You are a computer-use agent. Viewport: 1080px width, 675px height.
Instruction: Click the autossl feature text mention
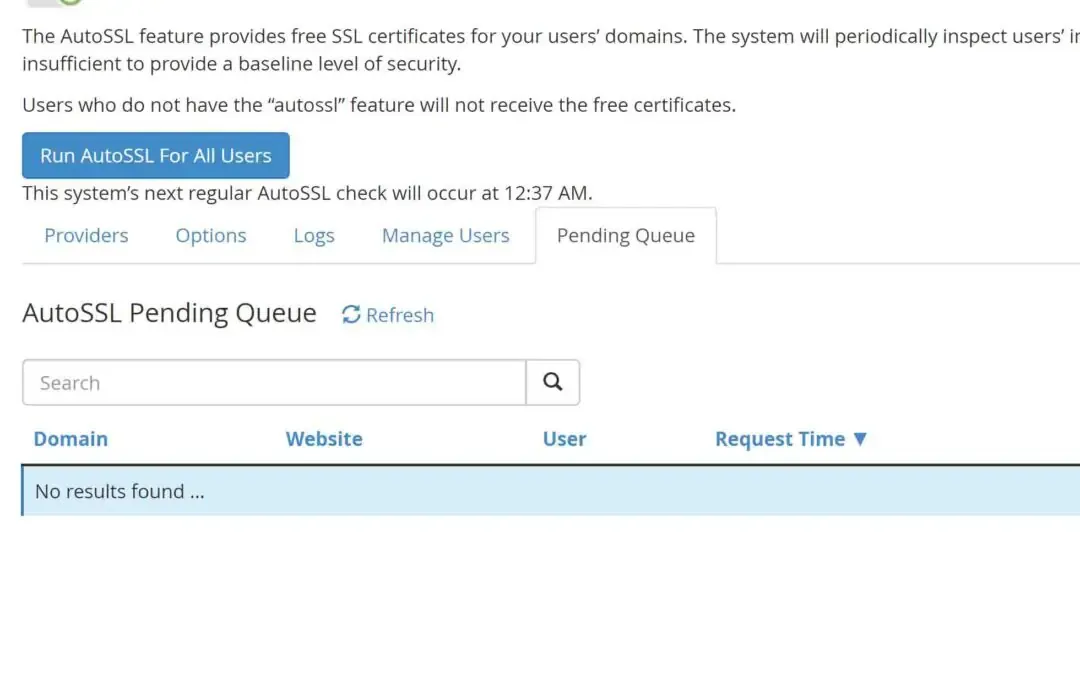pos(320,104)
